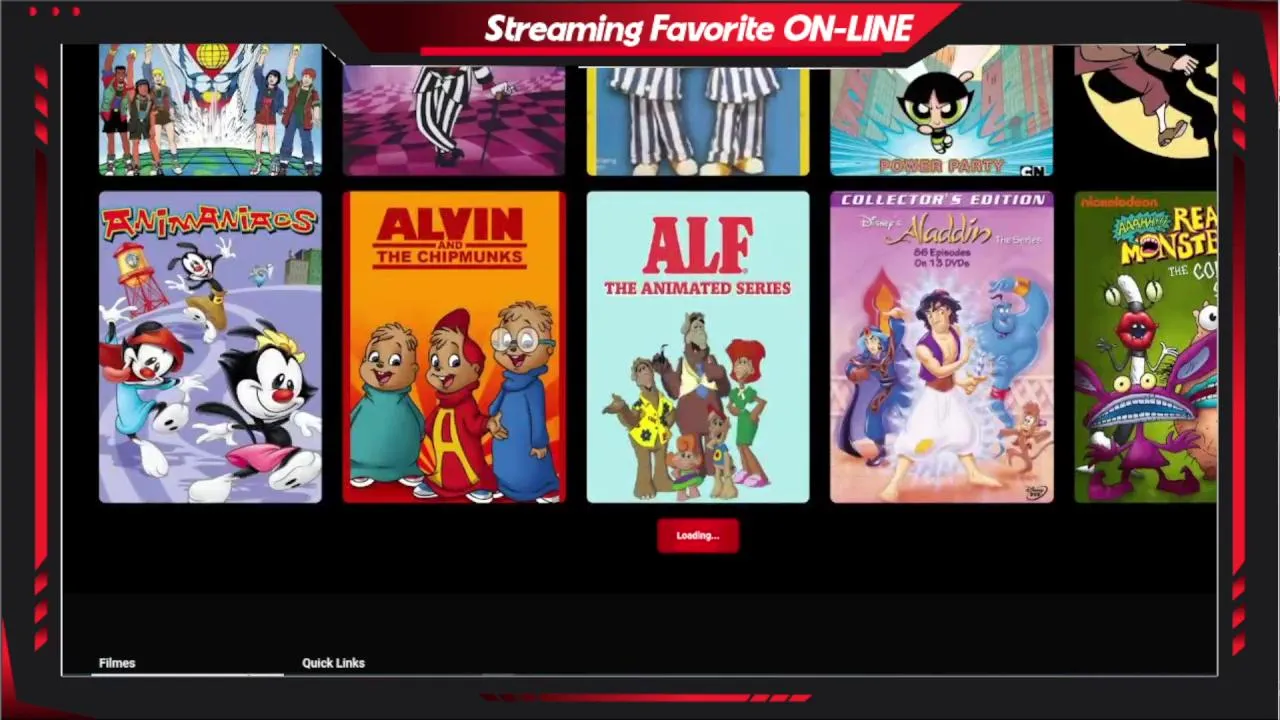This screenshot has height=720, width=1280.
Task: Click the Filmes footer heading
Action: pyautogui.click(x=117, y=663)
